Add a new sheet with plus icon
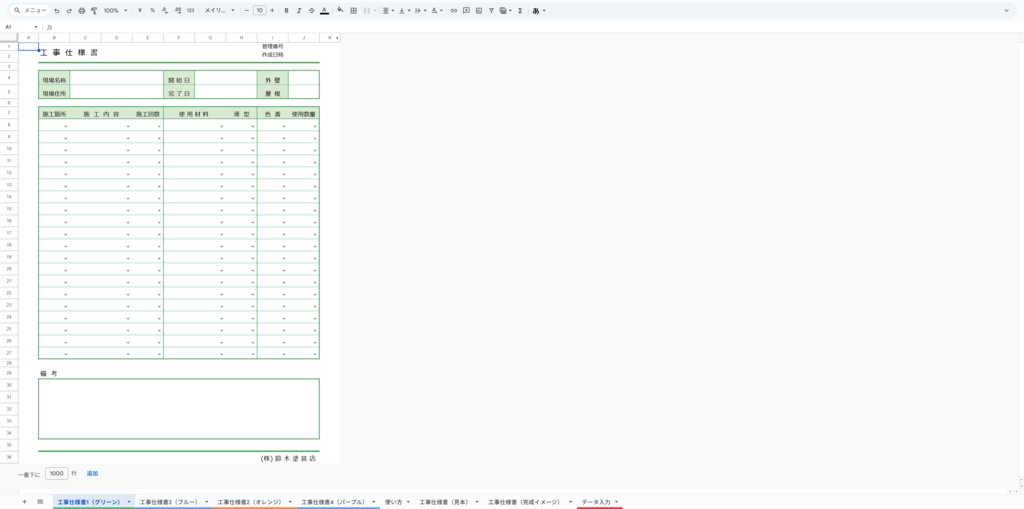Viewport: 1024px width, 509px height. coord(24,501)
